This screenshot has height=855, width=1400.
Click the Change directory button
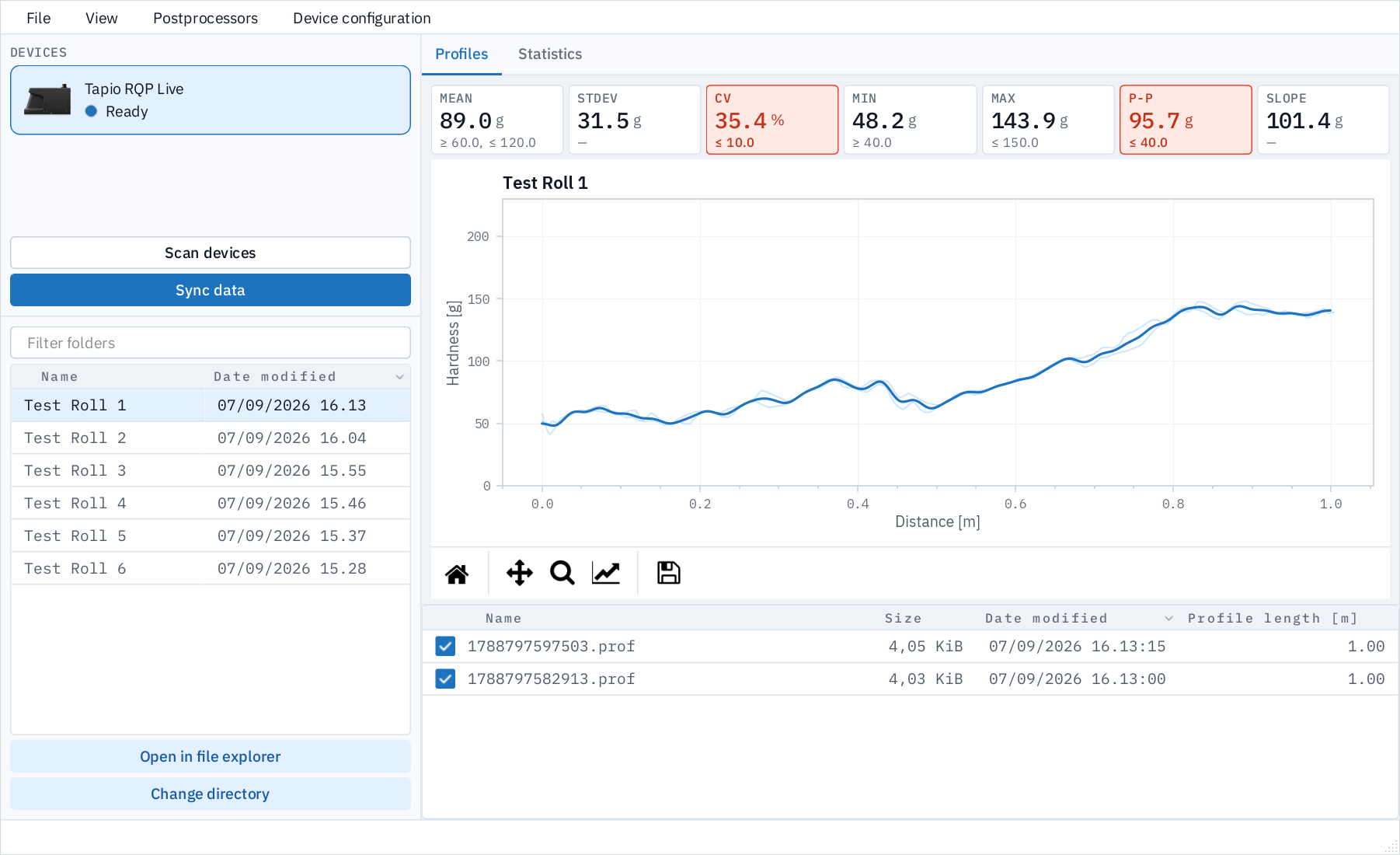tap(211, 794)
